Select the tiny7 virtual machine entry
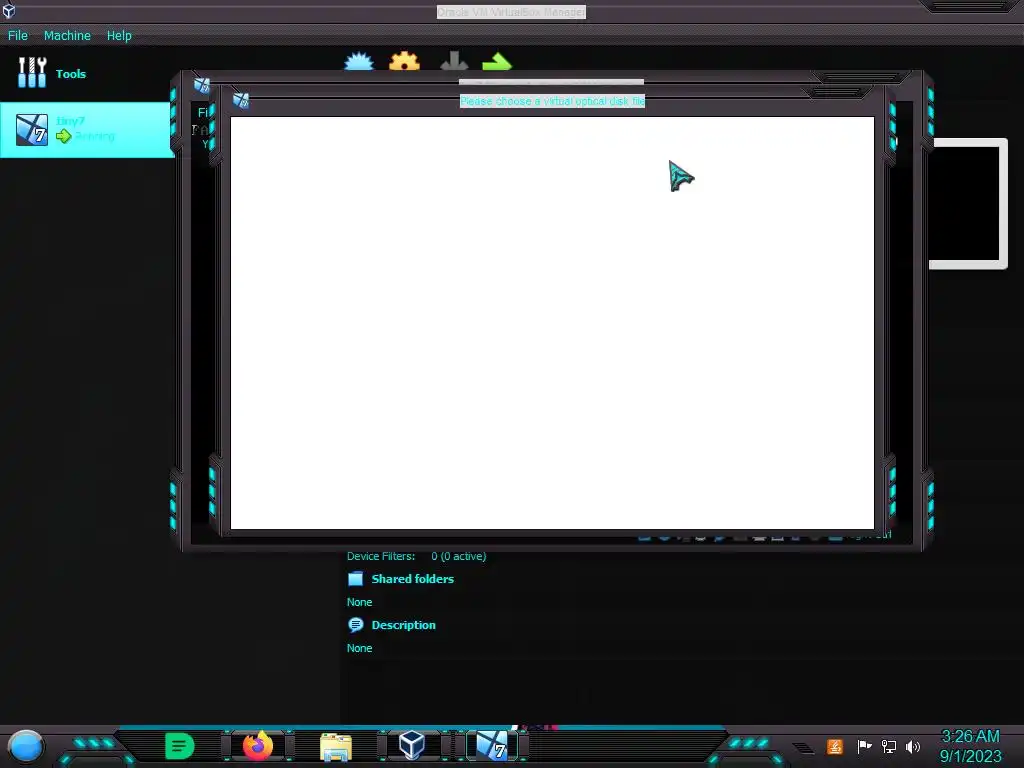1024x768 pixels. coord(88,129)
